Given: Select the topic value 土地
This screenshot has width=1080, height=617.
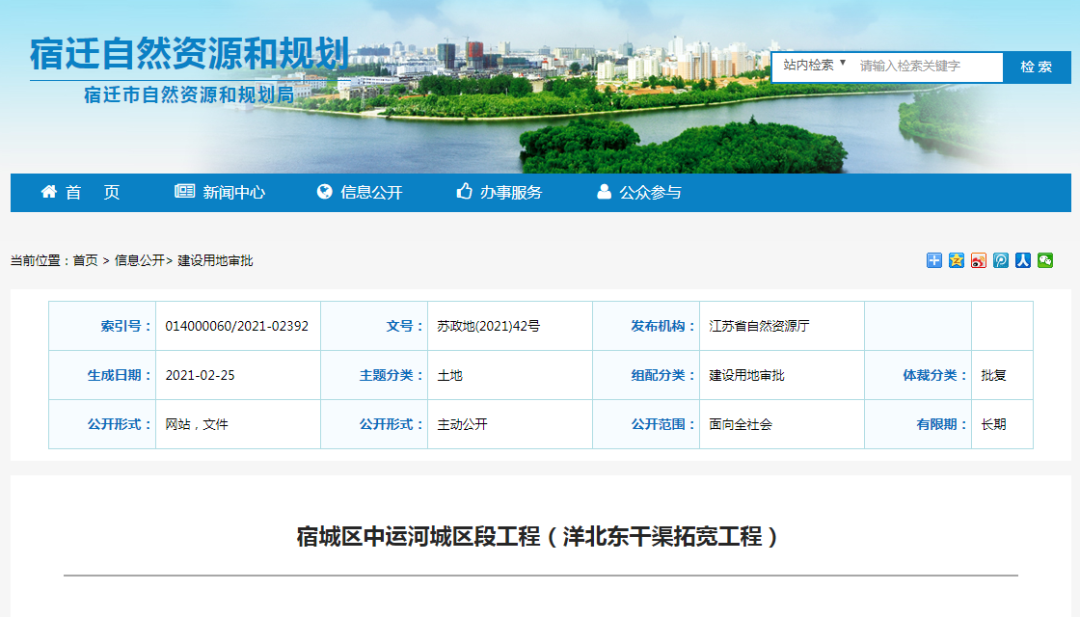Looking at the screenshot, I should [x=450, y=375].
